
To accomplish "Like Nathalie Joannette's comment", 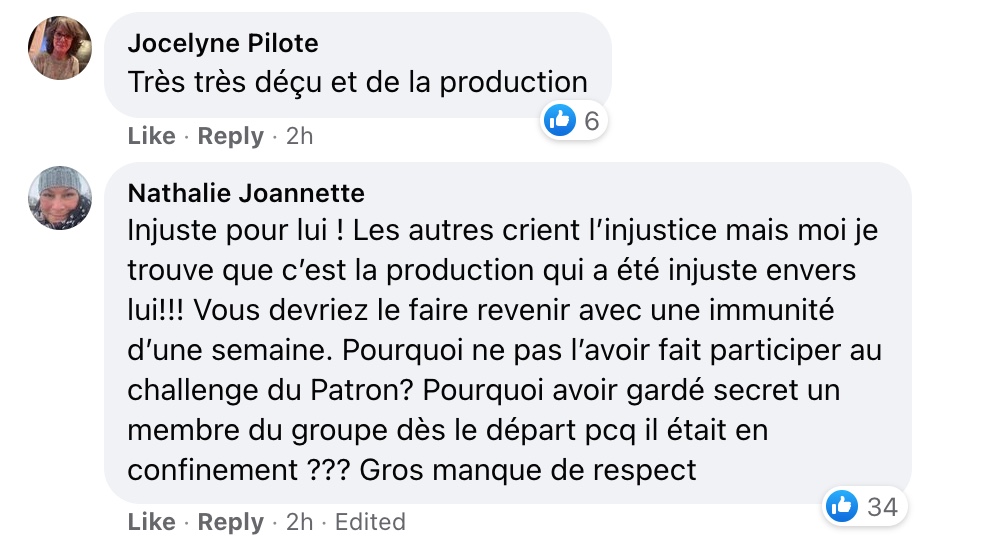I will point(151,522).
